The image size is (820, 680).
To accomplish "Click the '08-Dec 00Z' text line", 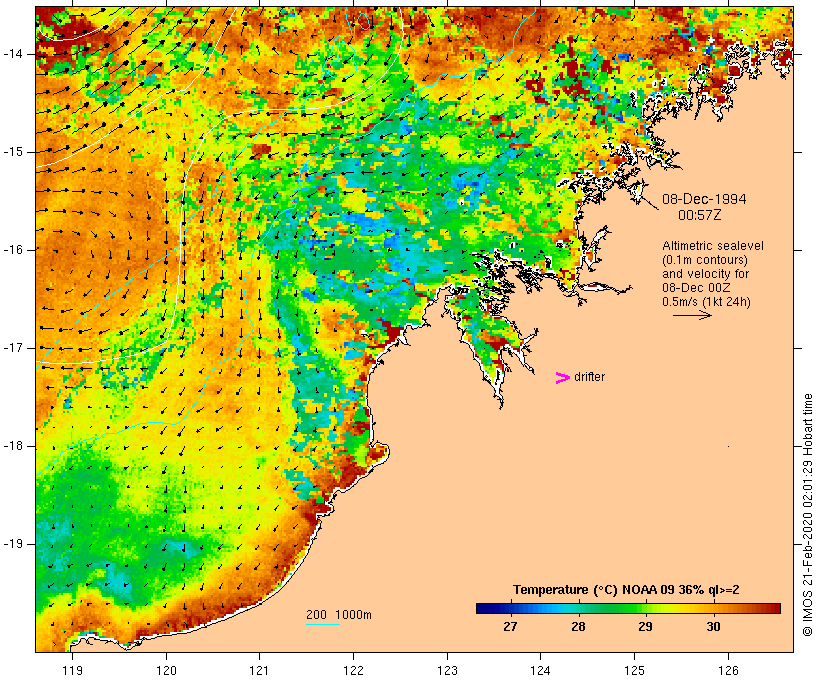I will pyautogui.click(x=697, y=288).
